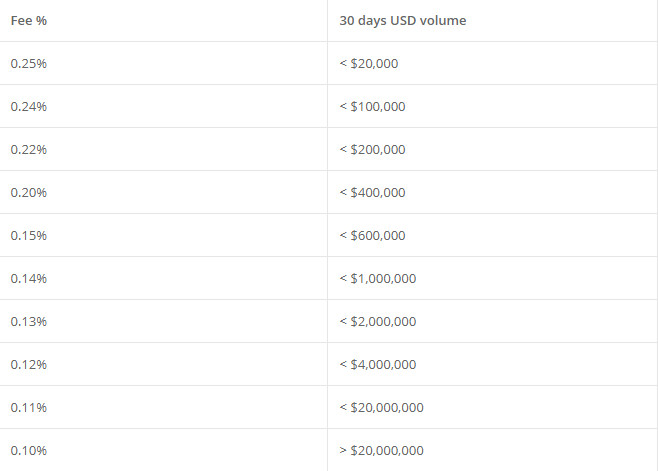This screenshot has width=658, height=471.
Task: Select the < $2,000,000 volume cell
Action: coord(492,322)
